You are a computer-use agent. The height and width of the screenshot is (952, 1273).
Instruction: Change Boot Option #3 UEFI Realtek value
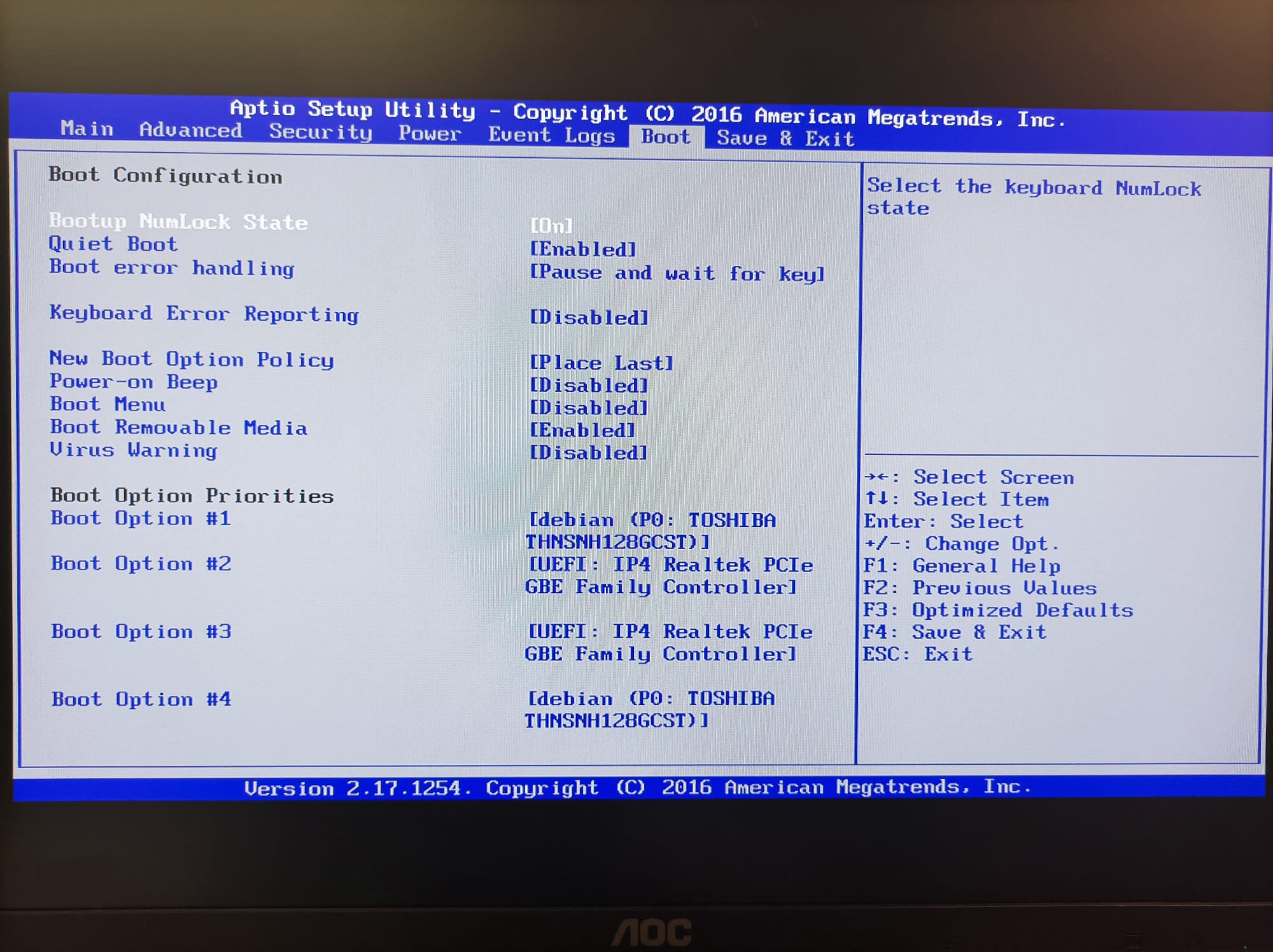tap(669, 643)
